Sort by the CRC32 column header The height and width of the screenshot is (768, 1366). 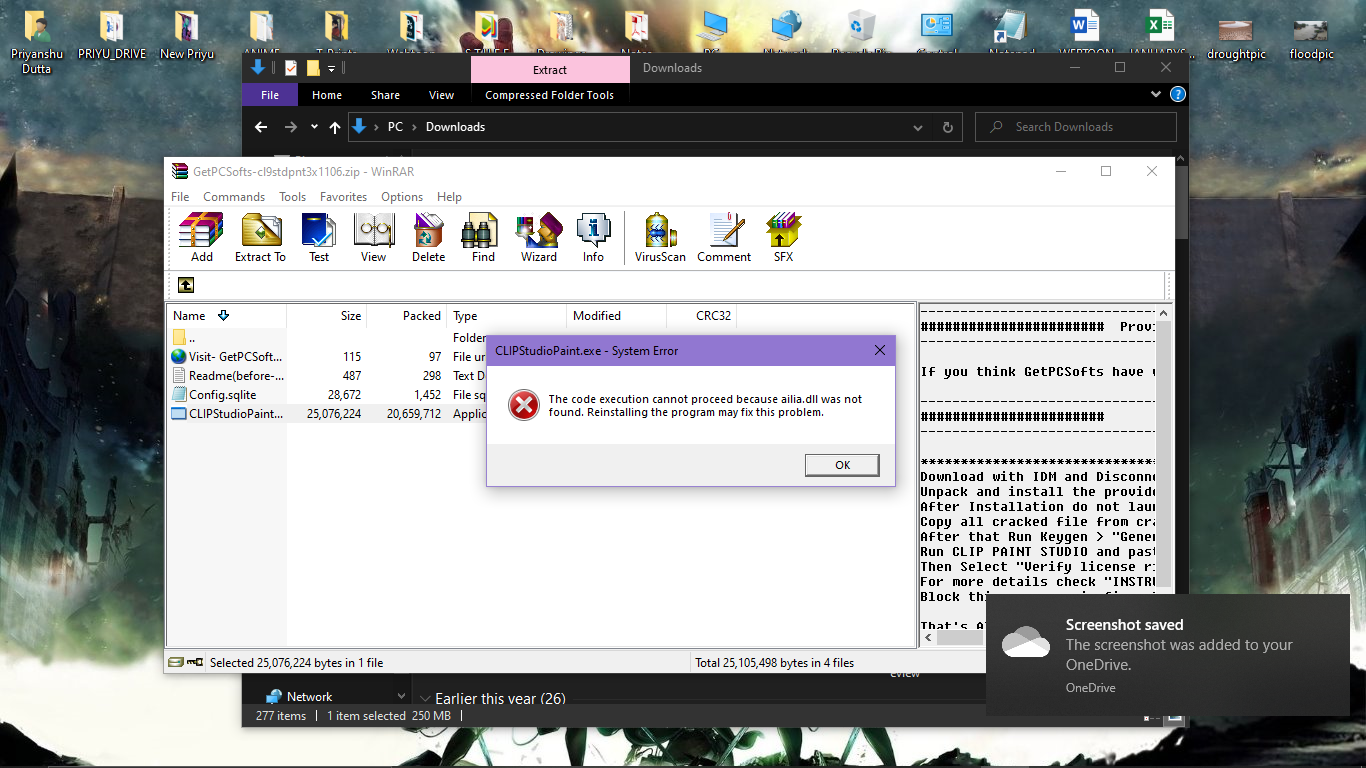pos(702,316)
